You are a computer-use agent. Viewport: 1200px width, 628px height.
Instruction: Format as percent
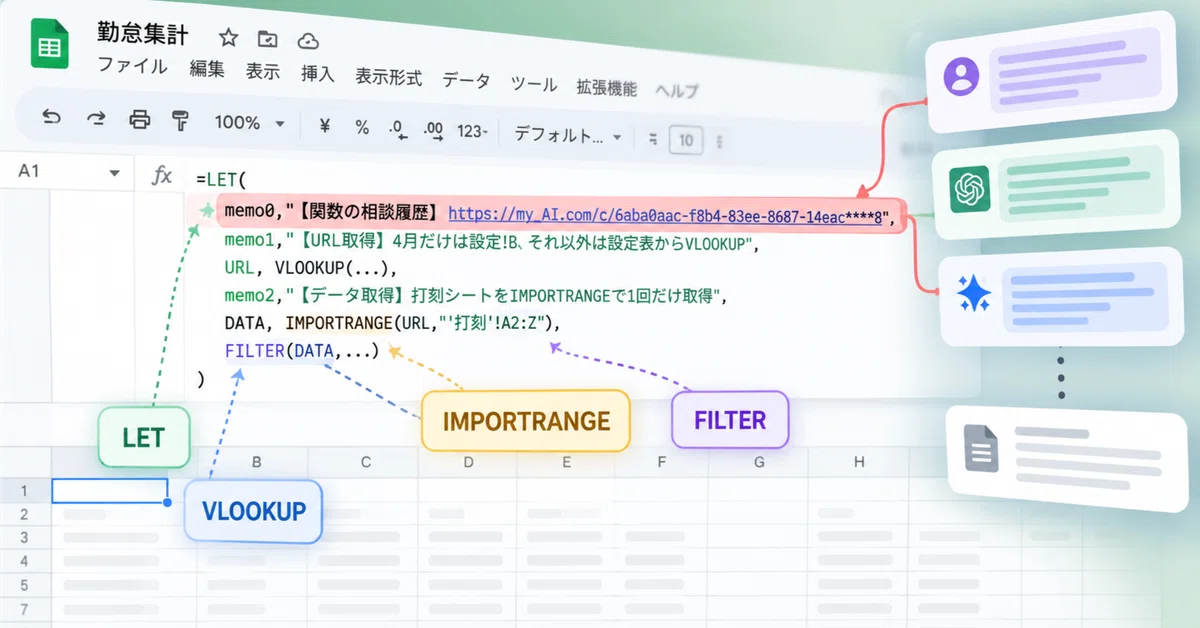(x=362, y=128)
